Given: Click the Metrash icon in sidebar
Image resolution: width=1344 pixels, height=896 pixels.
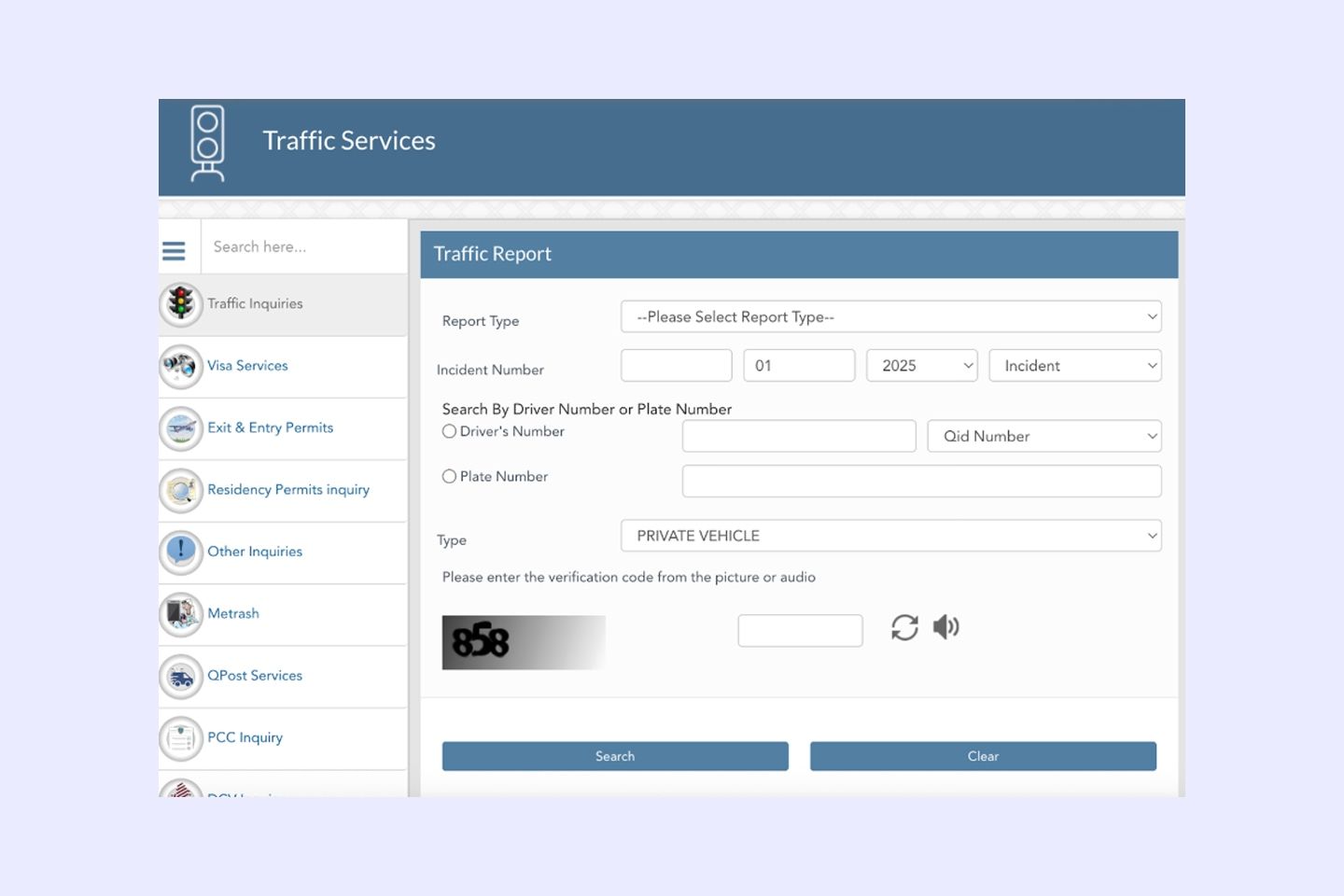Looking at the screenshot, I should pyautogui.click(x=181, y=614).
